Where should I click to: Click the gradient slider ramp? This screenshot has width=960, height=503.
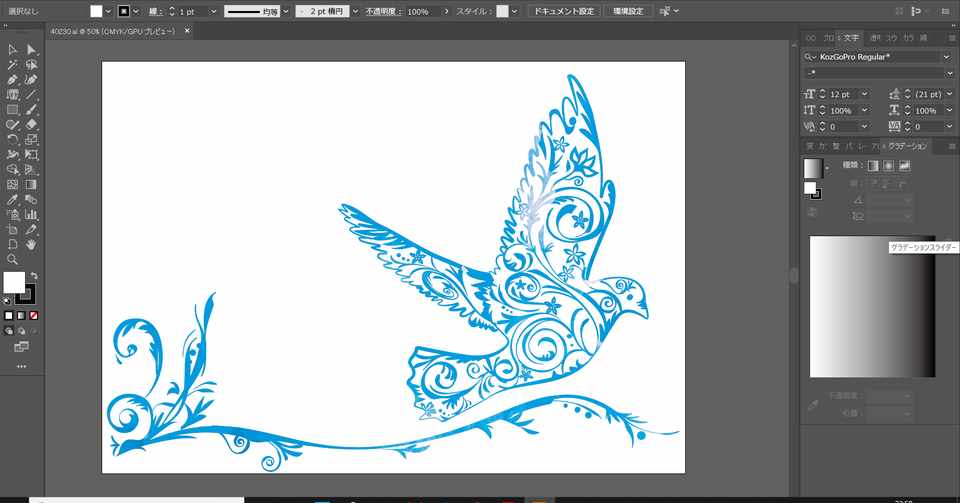tap(872, 306)
